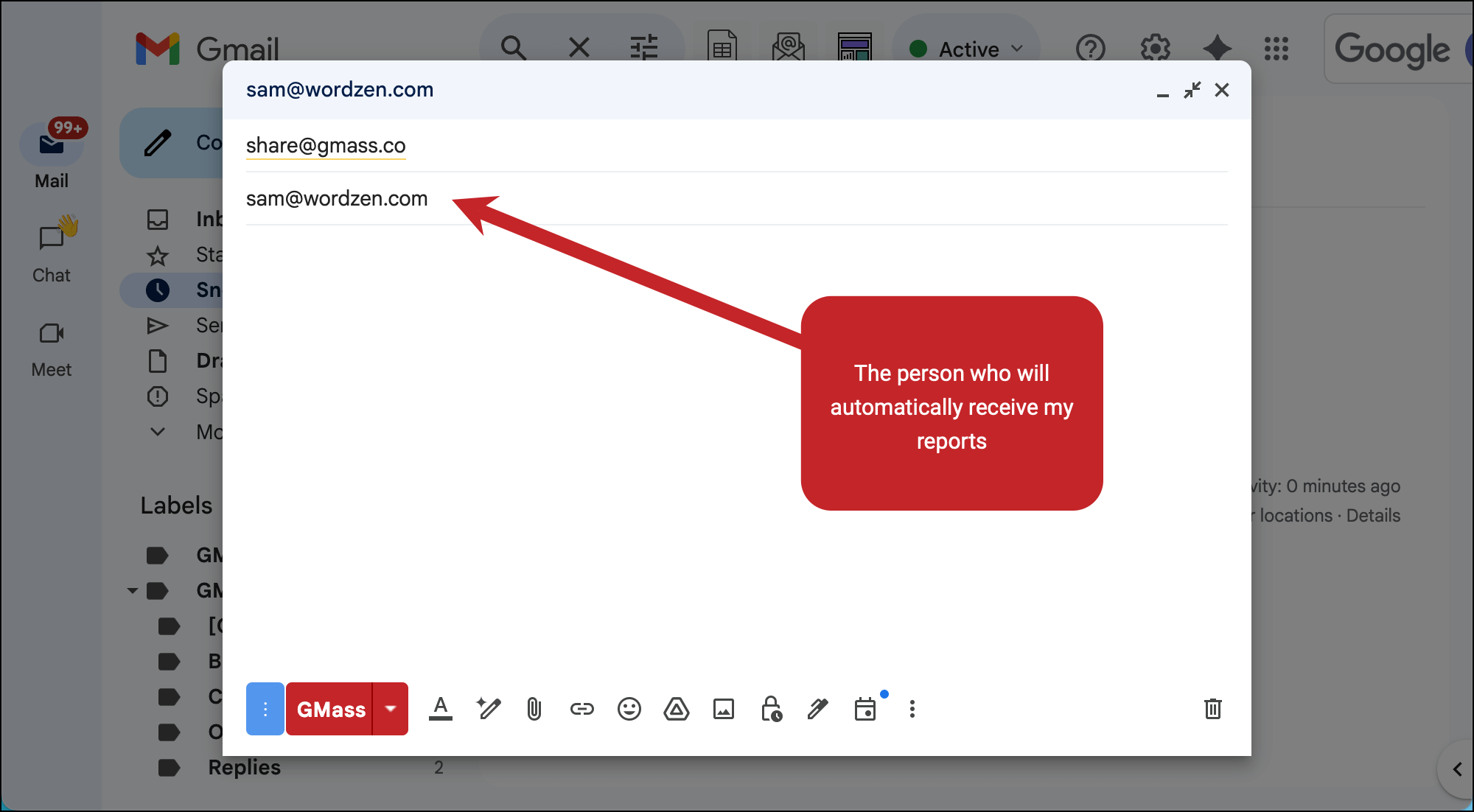Toggle confidential mode lock icon

(771, 710)
